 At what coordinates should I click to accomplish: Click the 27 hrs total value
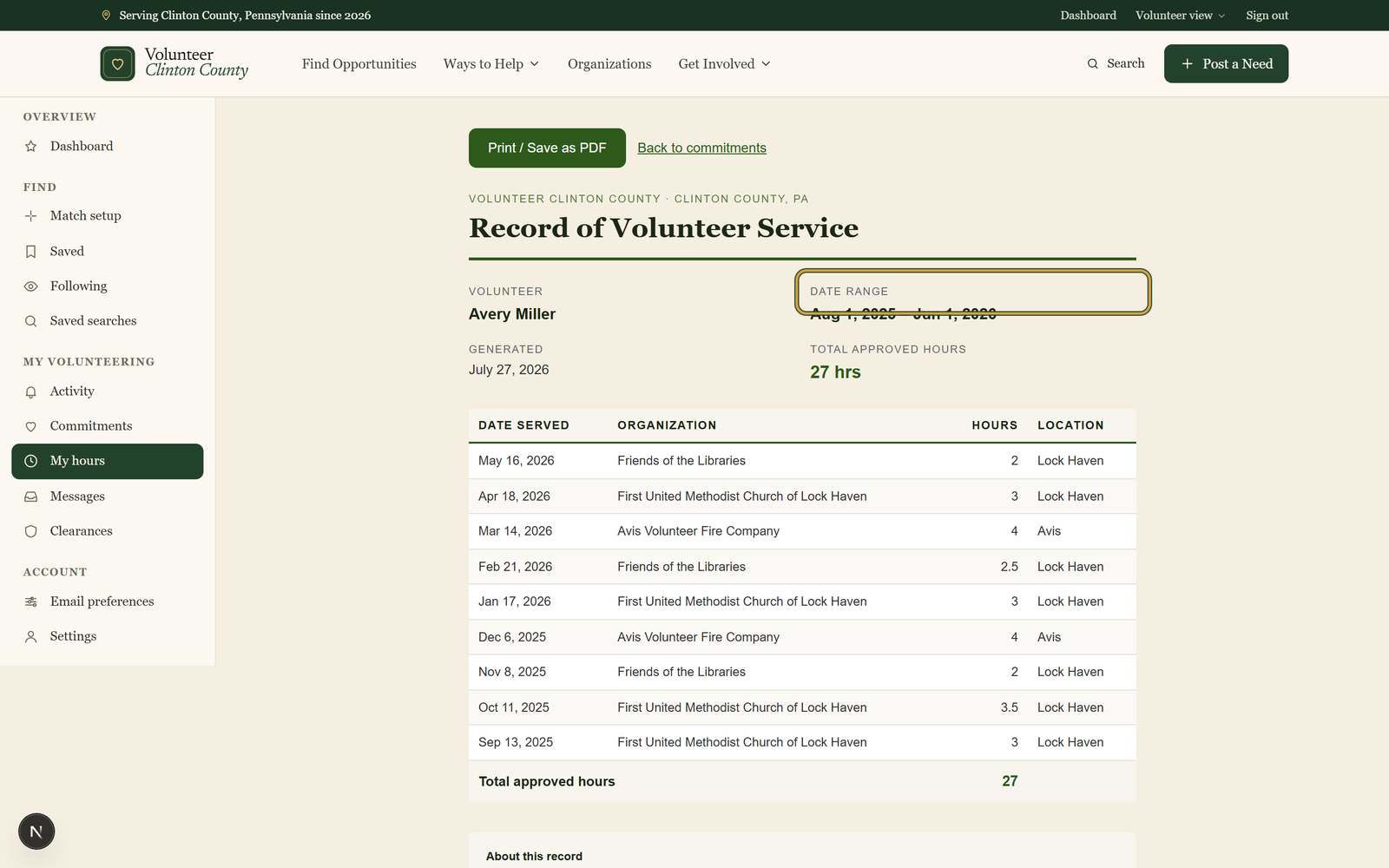coord(835,372)
